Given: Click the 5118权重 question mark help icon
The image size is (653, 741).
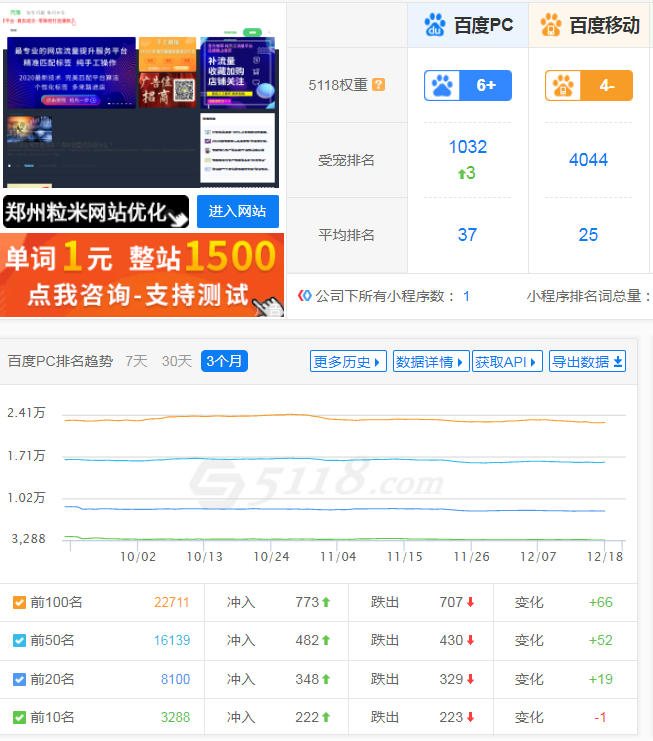Looking at the screenshot, I should tap(378, 85).
